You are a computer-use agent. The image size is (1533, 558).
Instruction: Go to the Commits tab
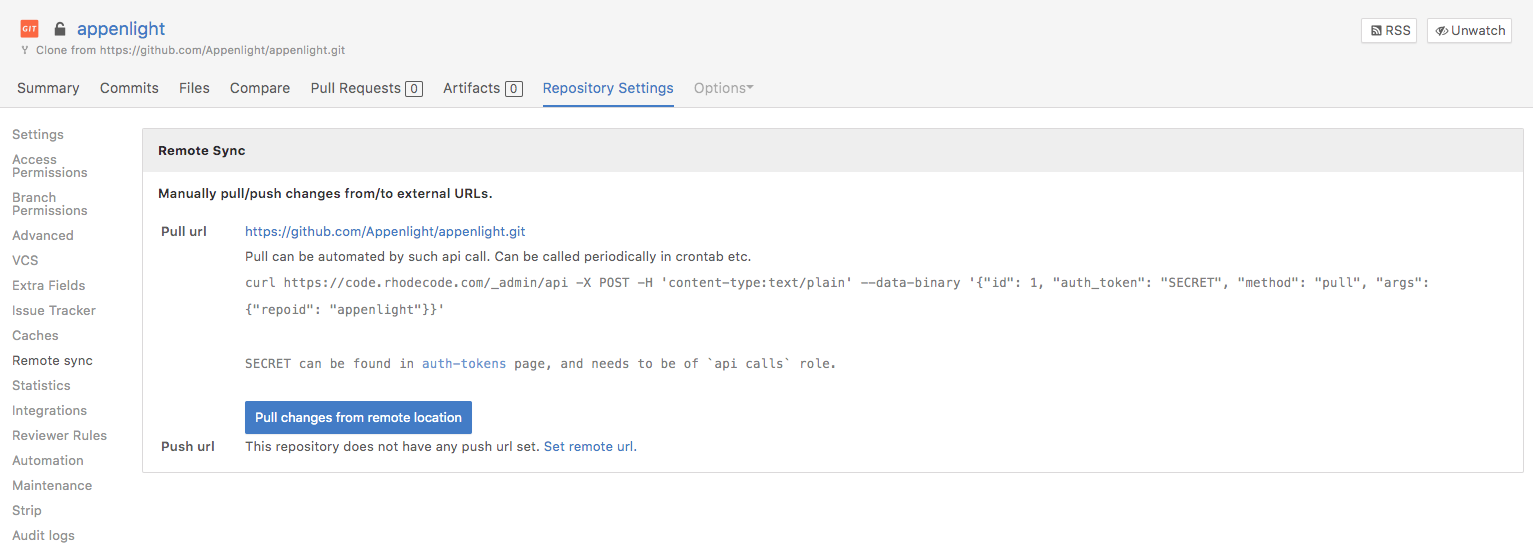coord(129,88)
